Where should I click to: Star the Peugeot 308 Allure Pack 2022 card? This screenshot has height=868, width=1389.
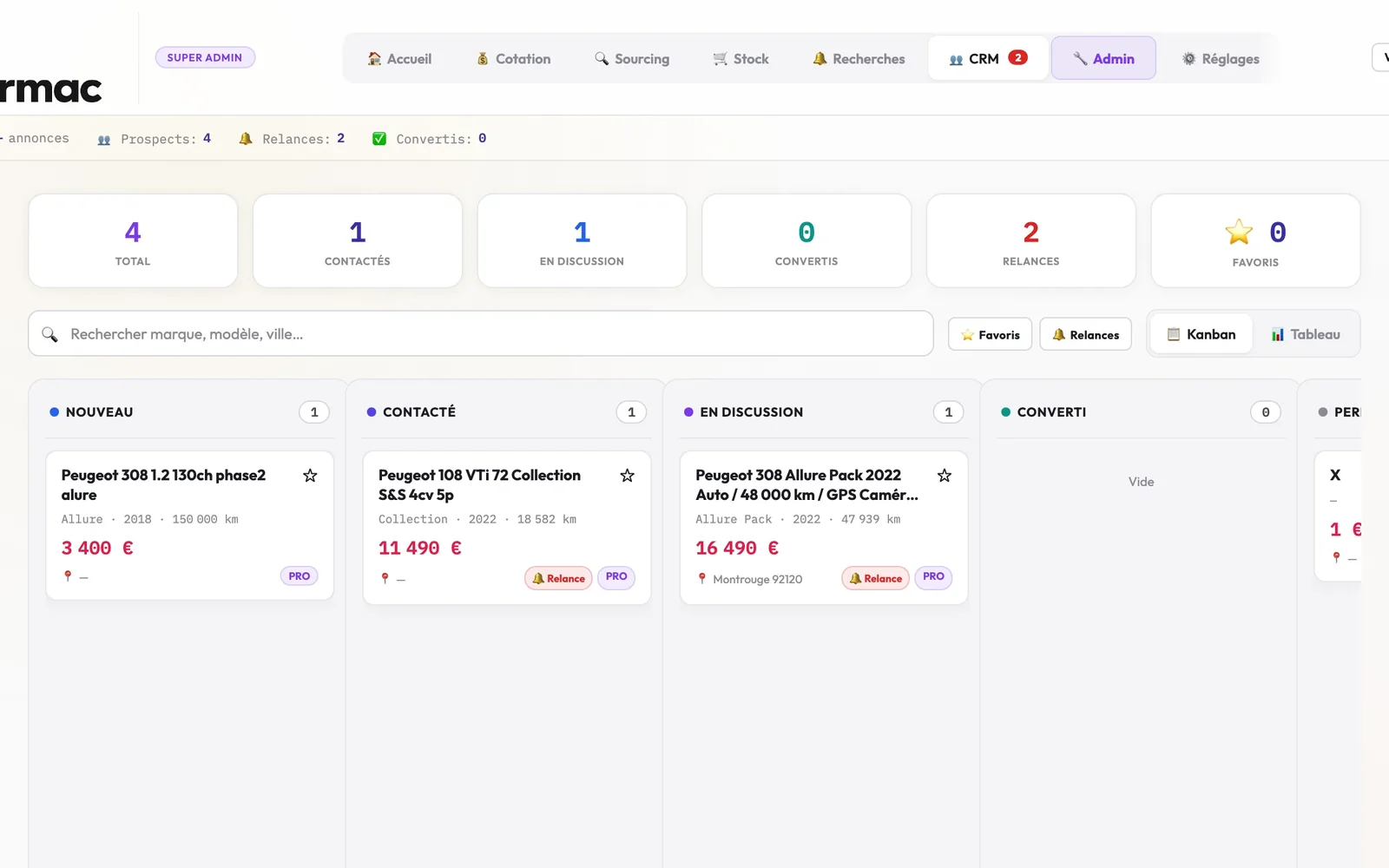click(x=945, y=476)
